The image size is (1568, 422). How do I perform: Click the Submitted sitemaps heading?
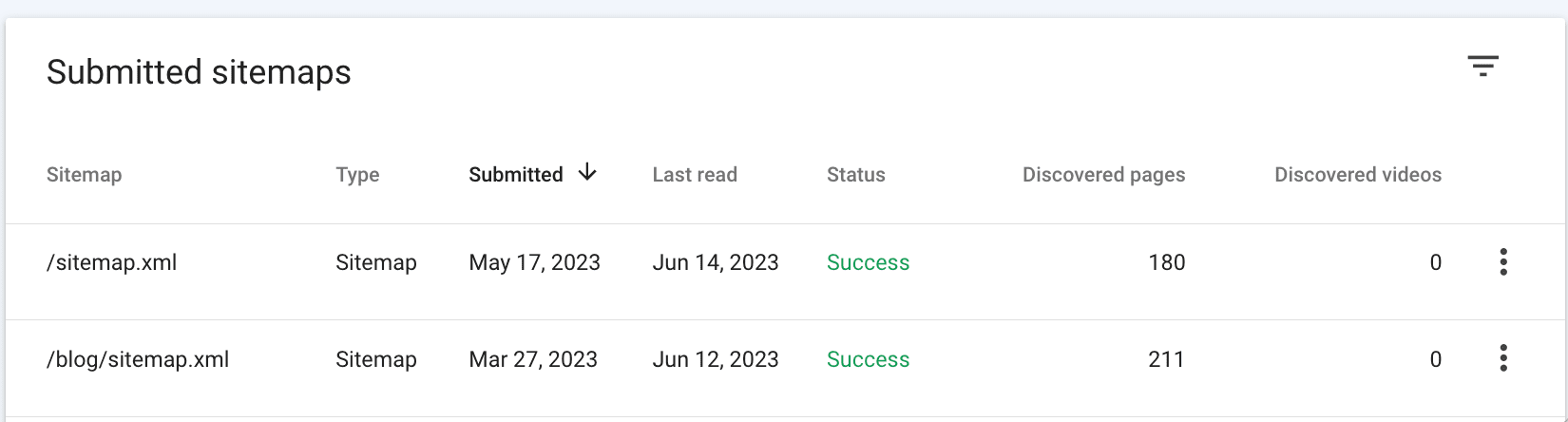pyautogui.click(x=199, y=72)
